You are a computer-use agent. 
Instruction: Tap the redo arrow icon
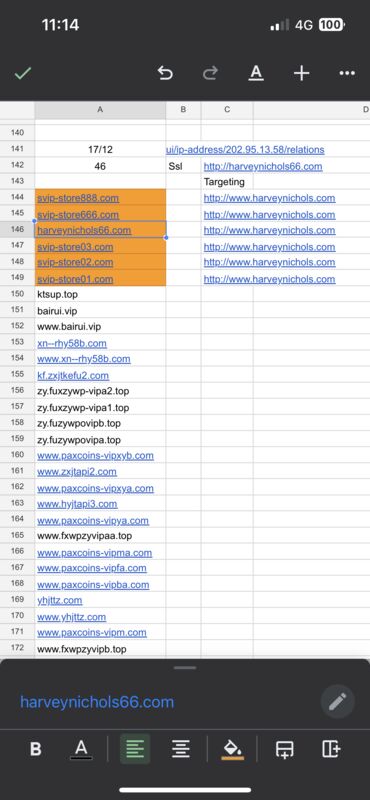[x=210, y=73]
